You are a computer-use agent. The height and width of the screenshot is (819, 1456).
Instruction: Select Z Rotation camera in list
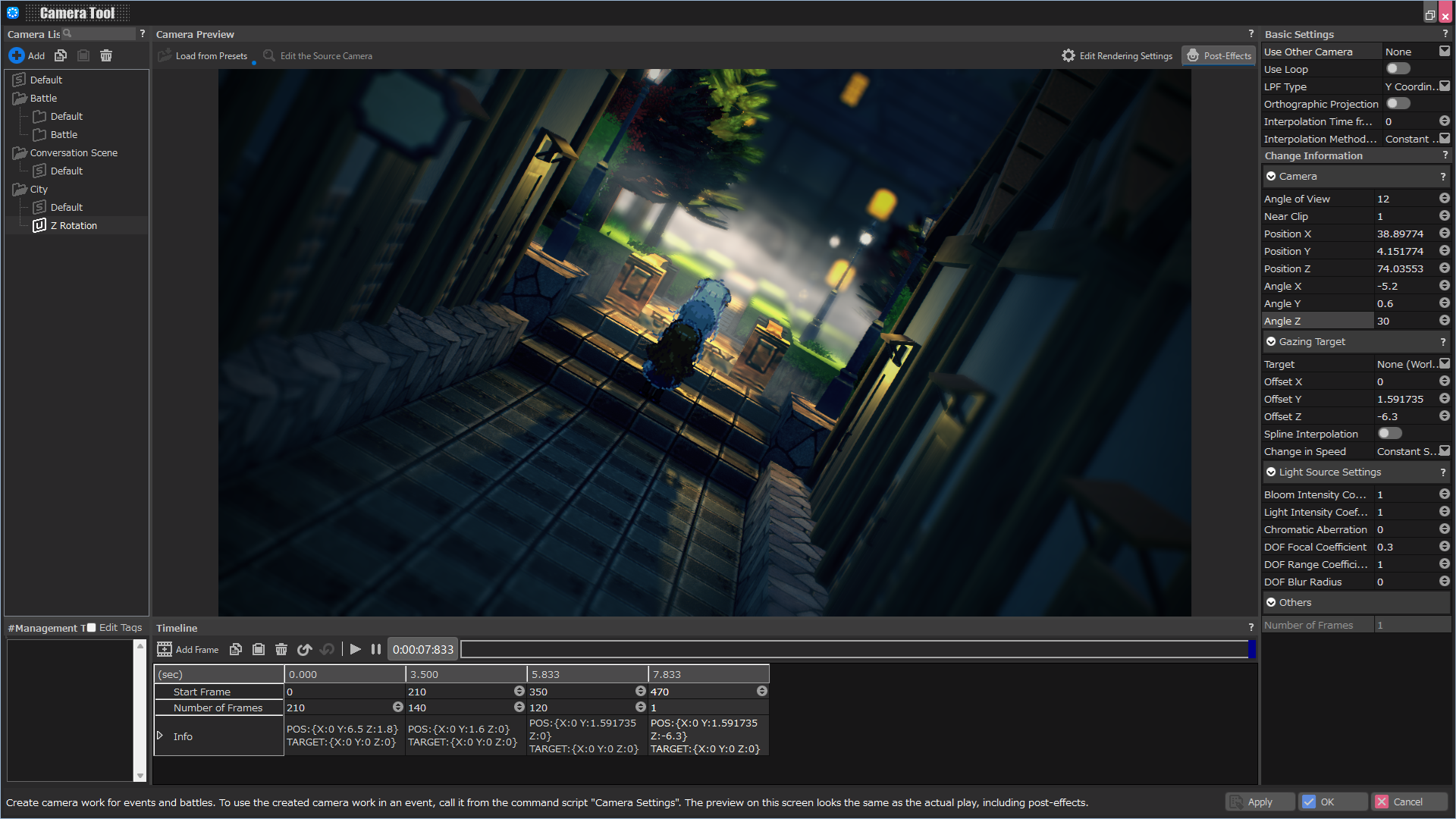coord(73,225)
